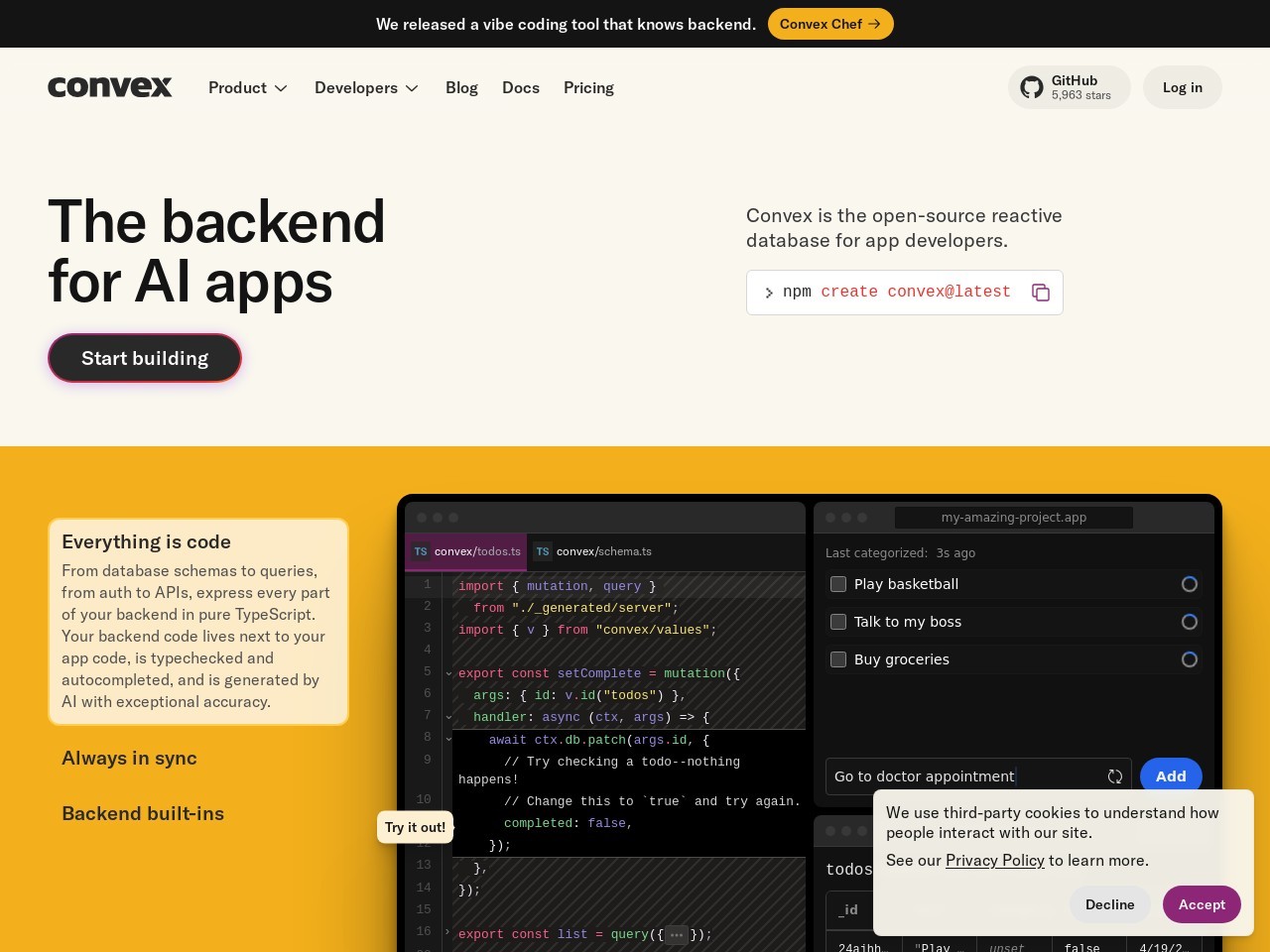Collapse the handler fold arrow on line 7
Image resolution: width=1270 pixels, height=952 pixels.
point(448,717)
